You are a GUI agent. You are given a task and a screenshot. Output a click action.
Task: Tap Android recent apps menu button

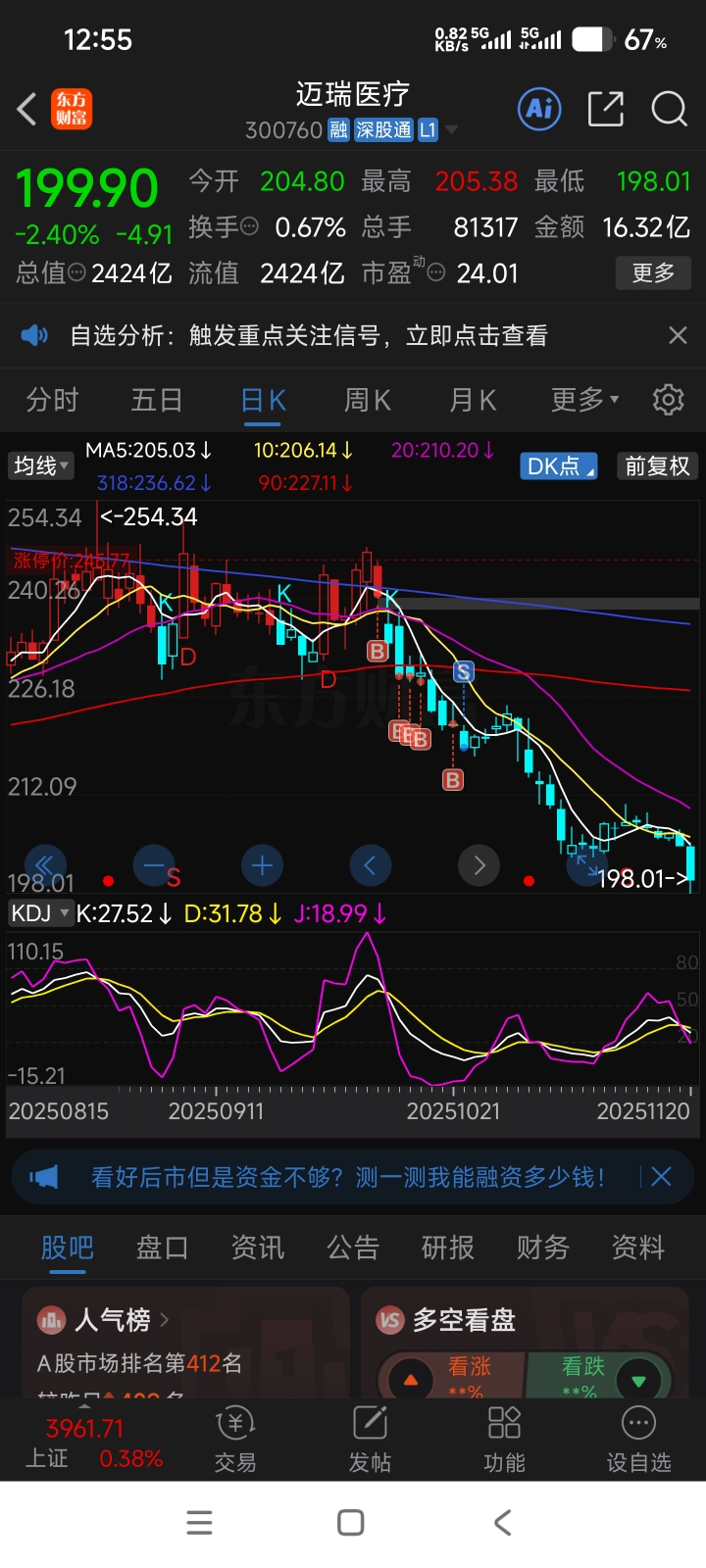[x=199, y=1522]
